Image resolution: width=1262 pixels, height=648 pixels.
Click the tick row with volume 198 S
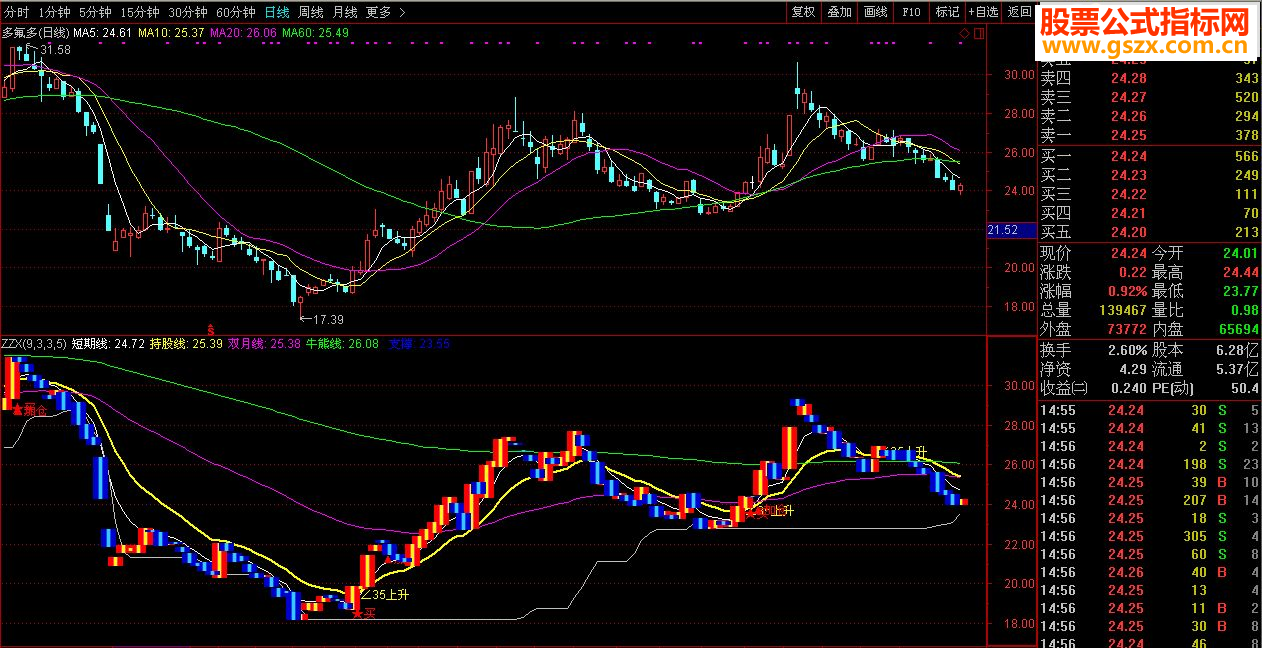click(x=1150, y=464)
